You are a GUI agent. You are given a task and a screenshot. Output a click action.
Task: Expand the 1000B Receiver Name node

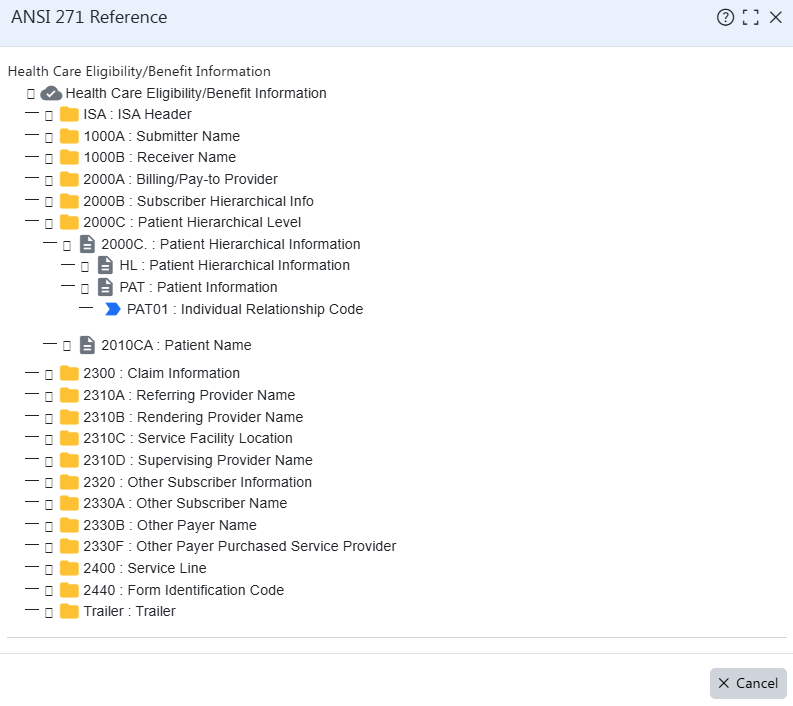[49, 159]
